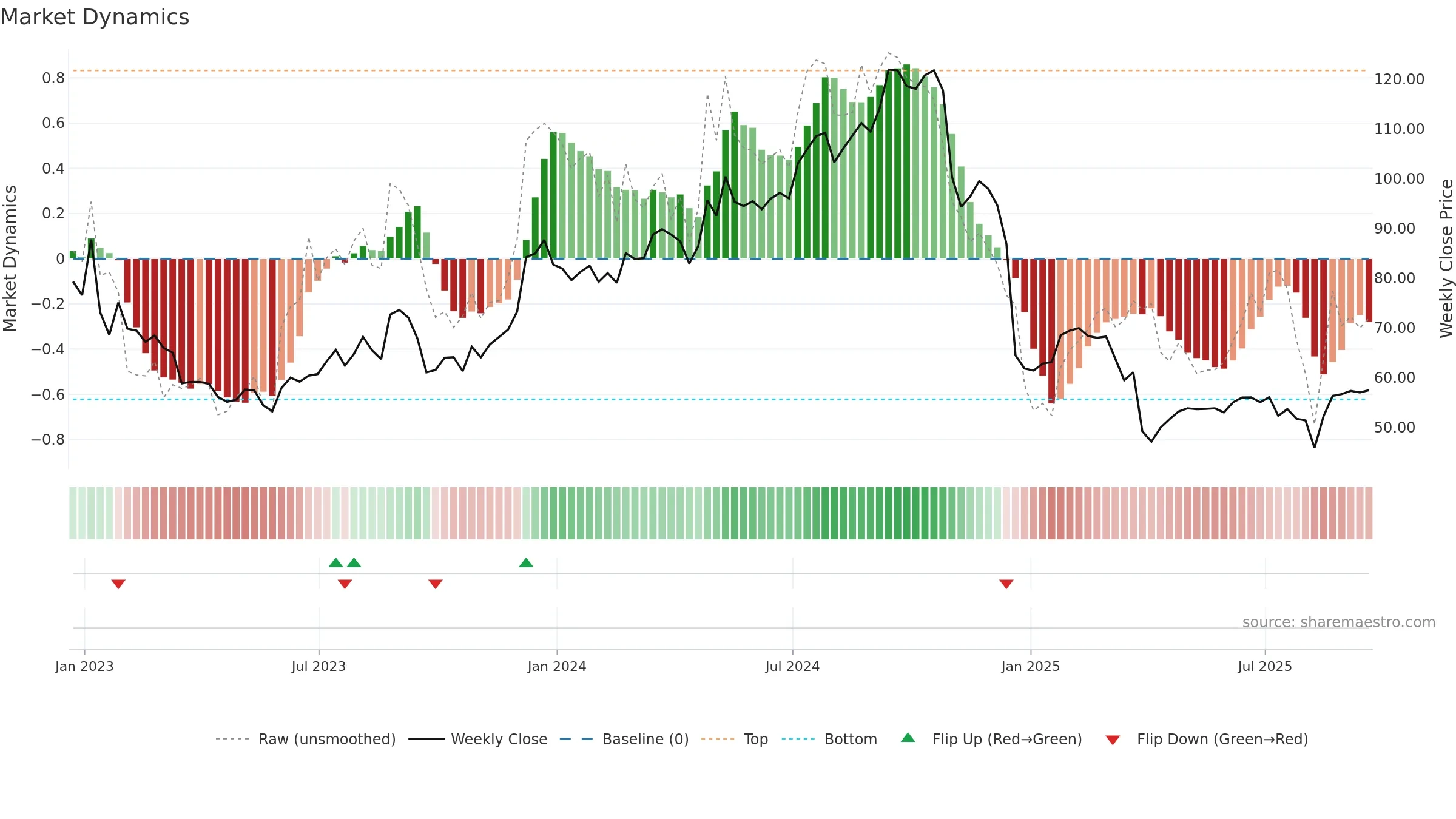Click the source: sharemaestro.com text
This screenshot has width=1456, height=819.
click(1339, 622)
